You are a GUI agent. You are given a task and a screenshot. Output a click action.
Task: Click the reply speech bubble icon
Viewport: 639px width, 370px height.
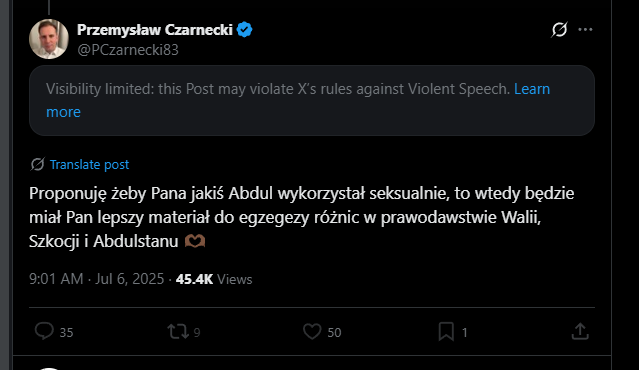(x=44, y=331)
